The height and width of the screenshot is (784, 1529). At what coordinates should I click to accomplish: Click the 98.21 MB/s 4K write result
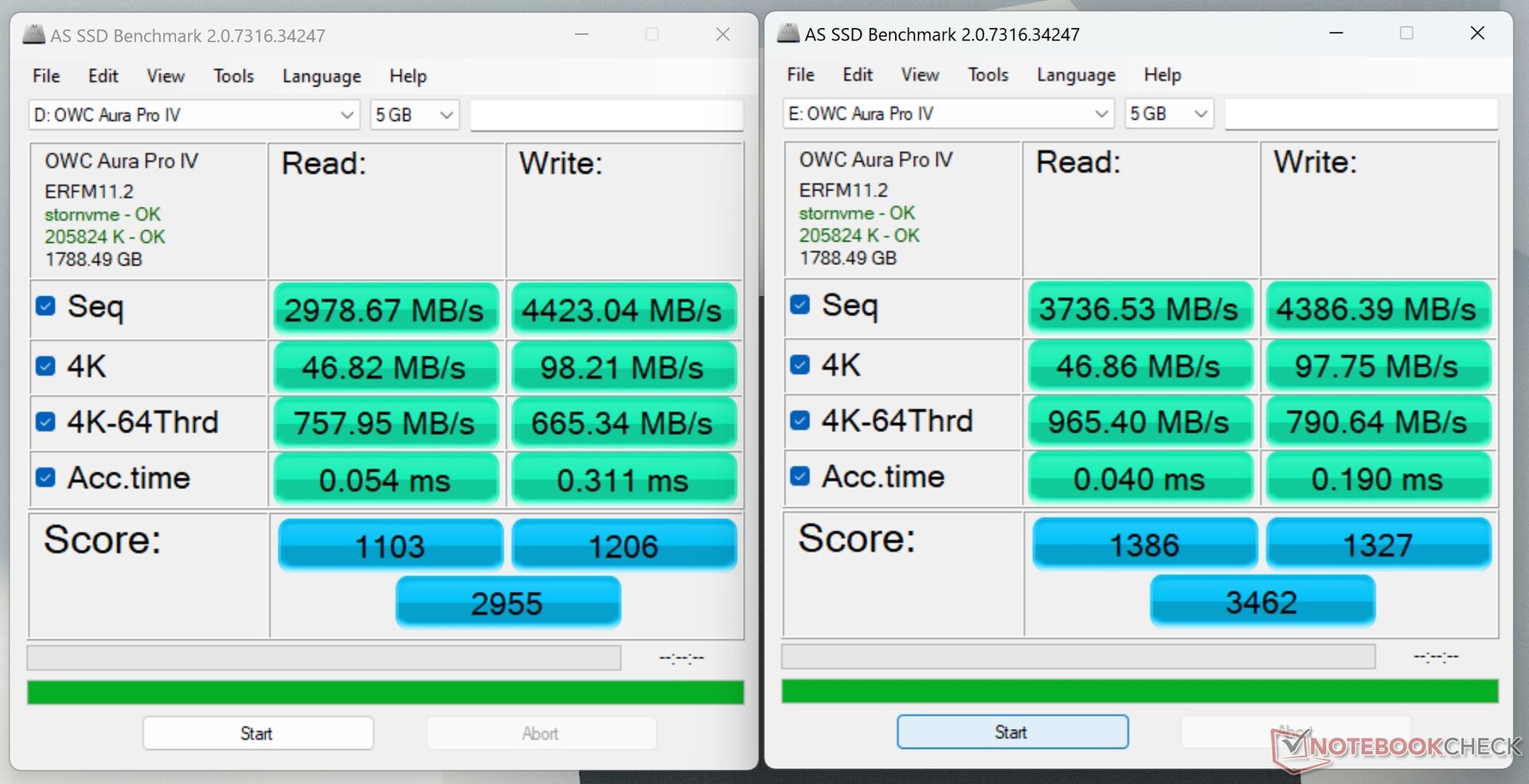(x=624, y=366)
